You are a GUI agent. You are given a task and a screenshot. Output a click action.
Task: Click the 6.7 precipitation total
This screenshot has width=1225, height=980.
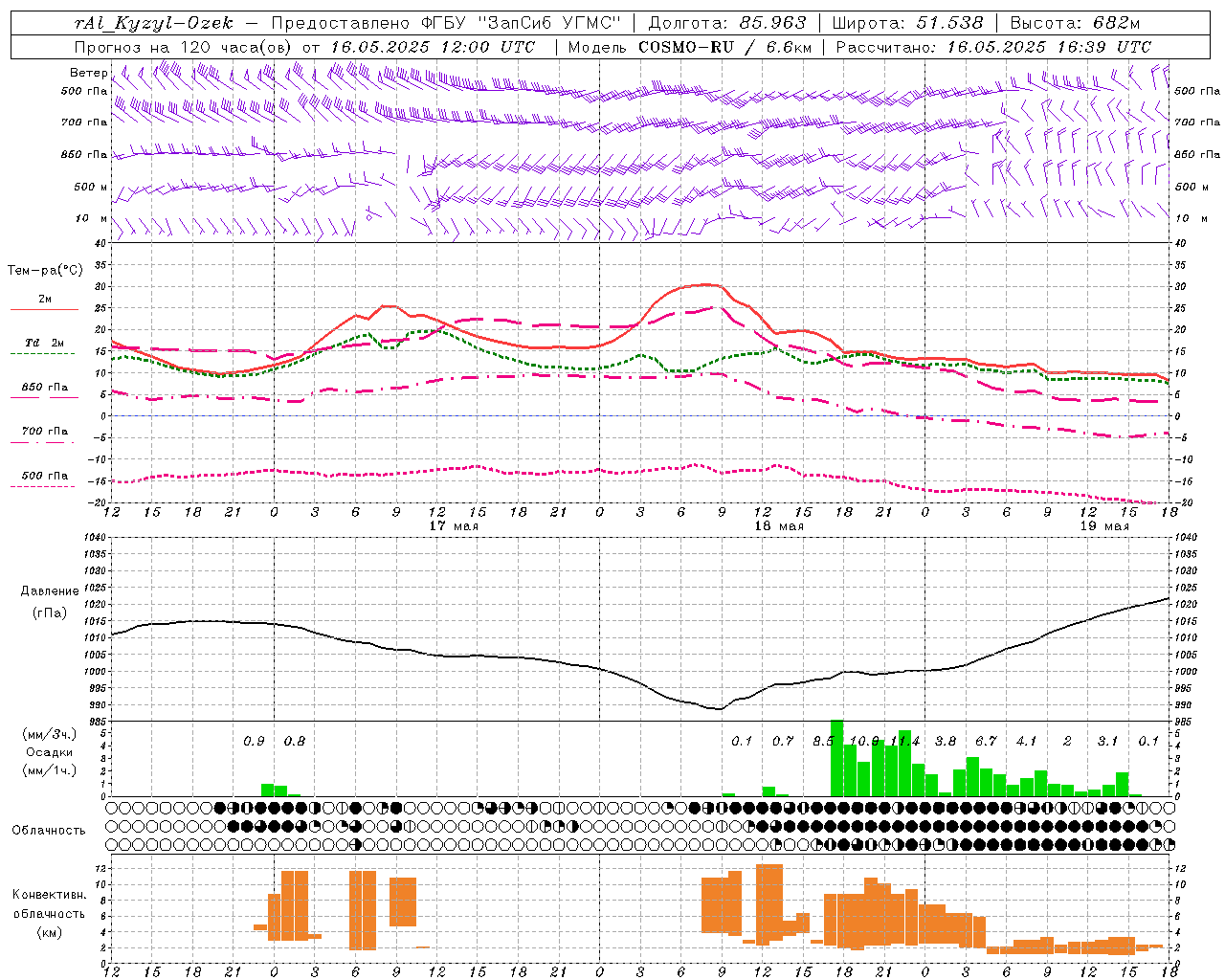[x=986, y=742]
